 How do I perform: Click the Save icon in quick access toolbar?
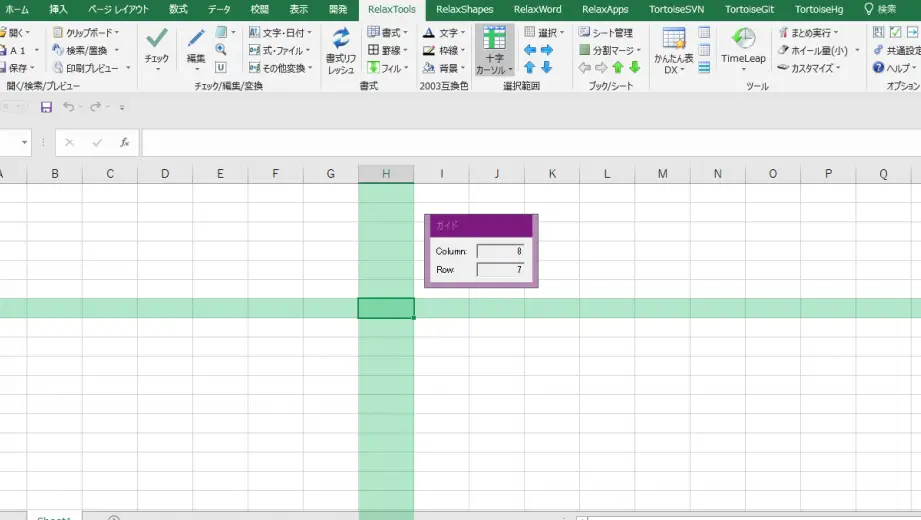point(46,107)
